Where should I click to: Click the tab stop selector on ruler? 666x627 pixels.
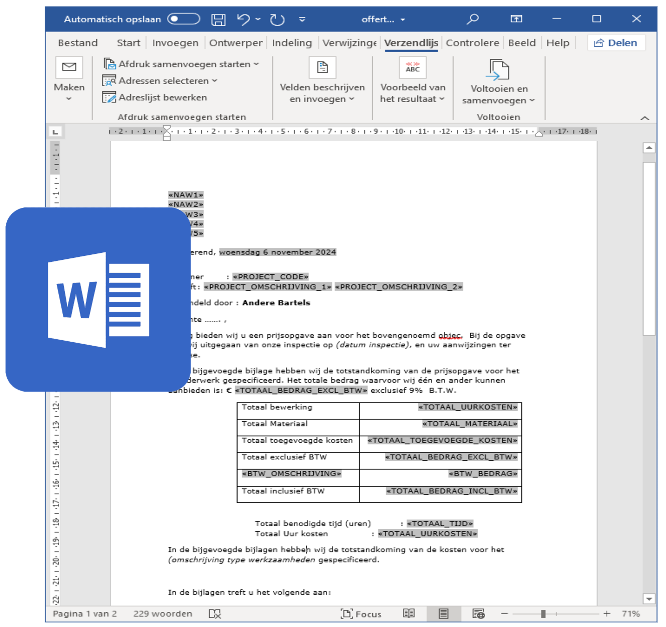click(55, 132)
